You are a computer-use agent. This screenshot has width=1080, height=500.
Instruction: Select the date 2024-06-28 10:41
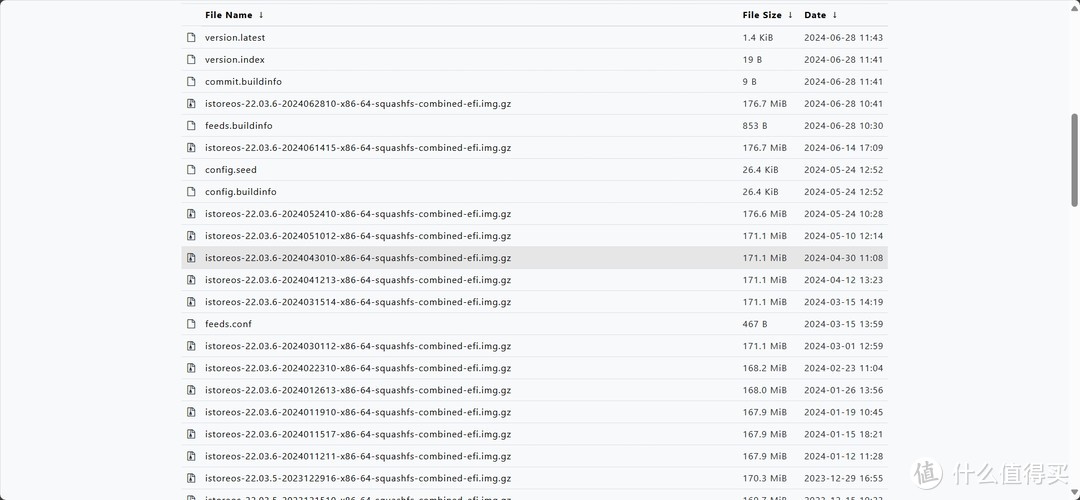pos(843,104)
